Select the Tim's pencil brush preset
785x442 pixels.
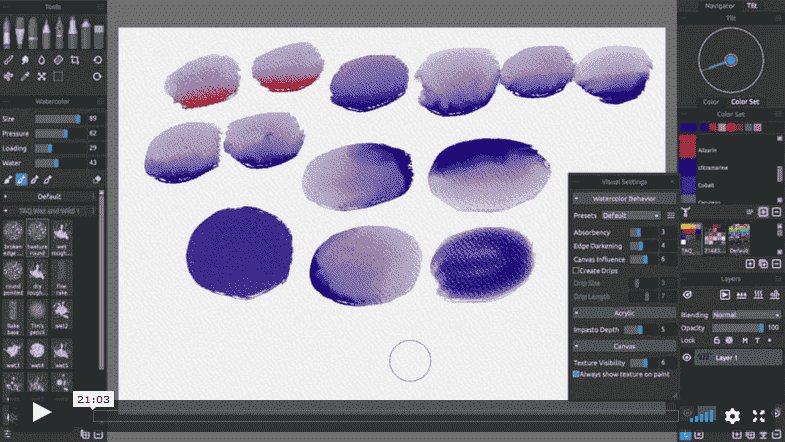[x=38, y=317]
